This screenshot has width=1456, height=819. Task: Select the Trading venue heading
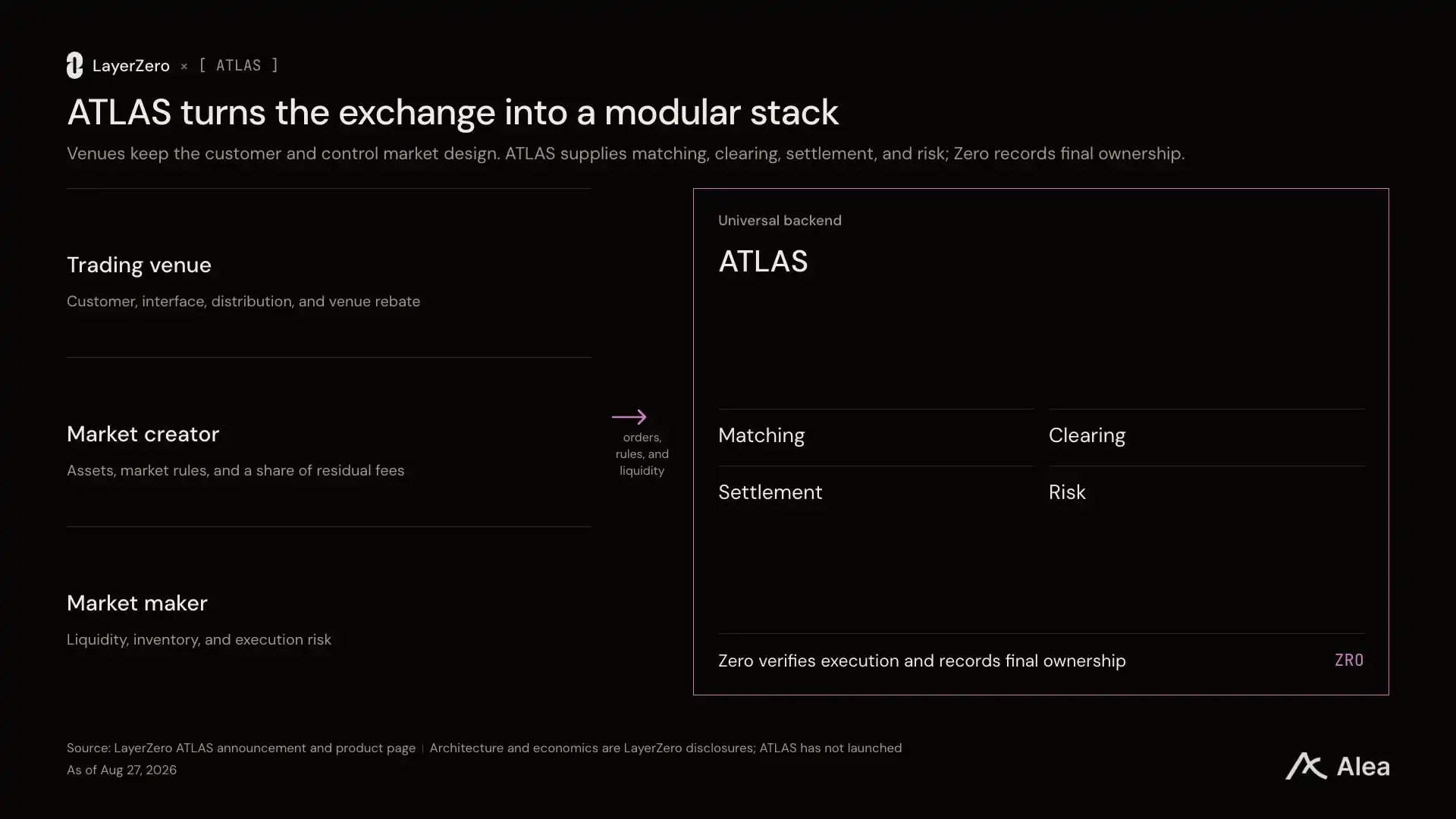click(x=139, y=265)
